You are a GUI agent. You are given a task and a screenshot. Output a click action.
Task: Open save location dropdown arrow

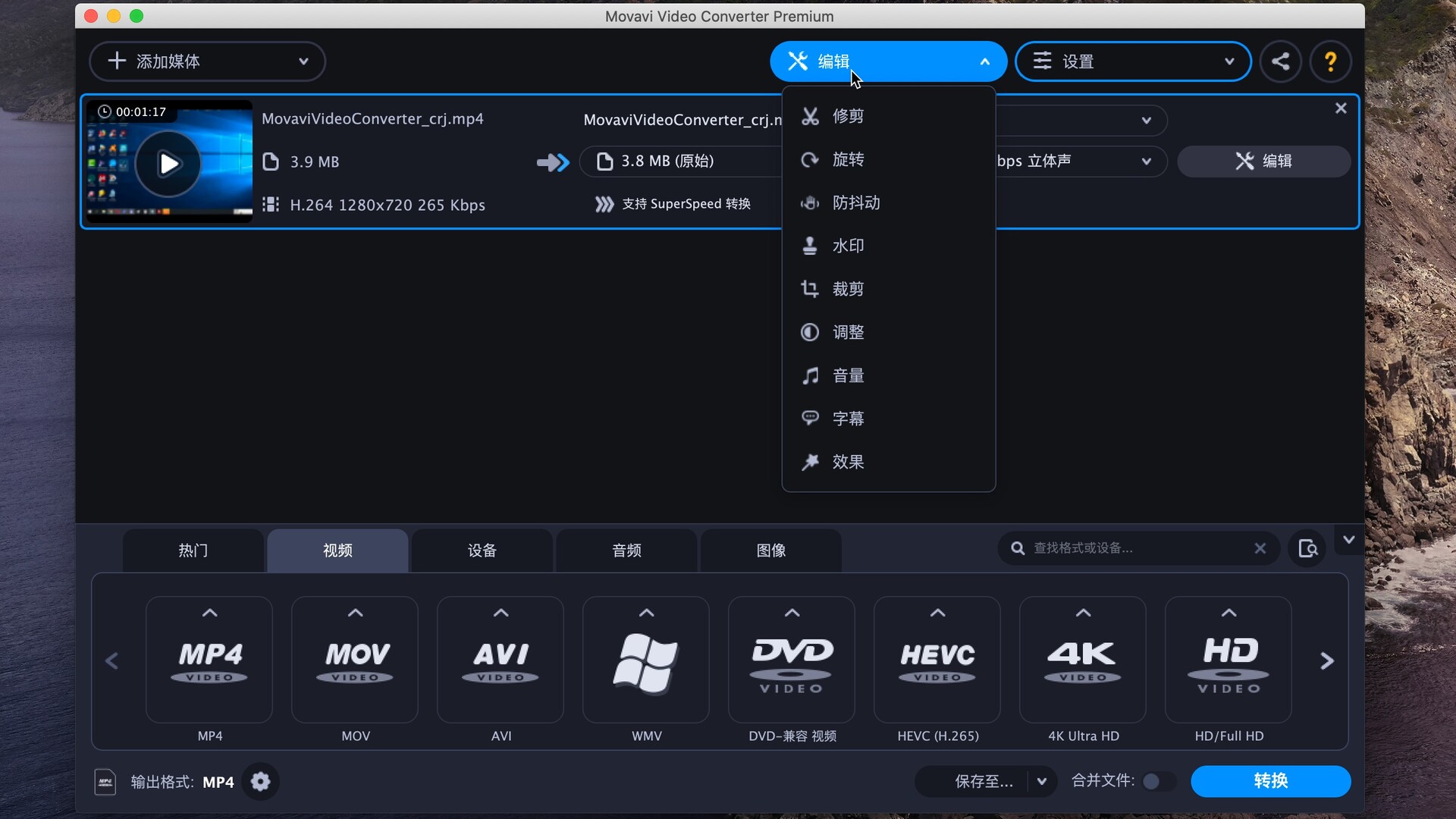(x=1042, y=781)
